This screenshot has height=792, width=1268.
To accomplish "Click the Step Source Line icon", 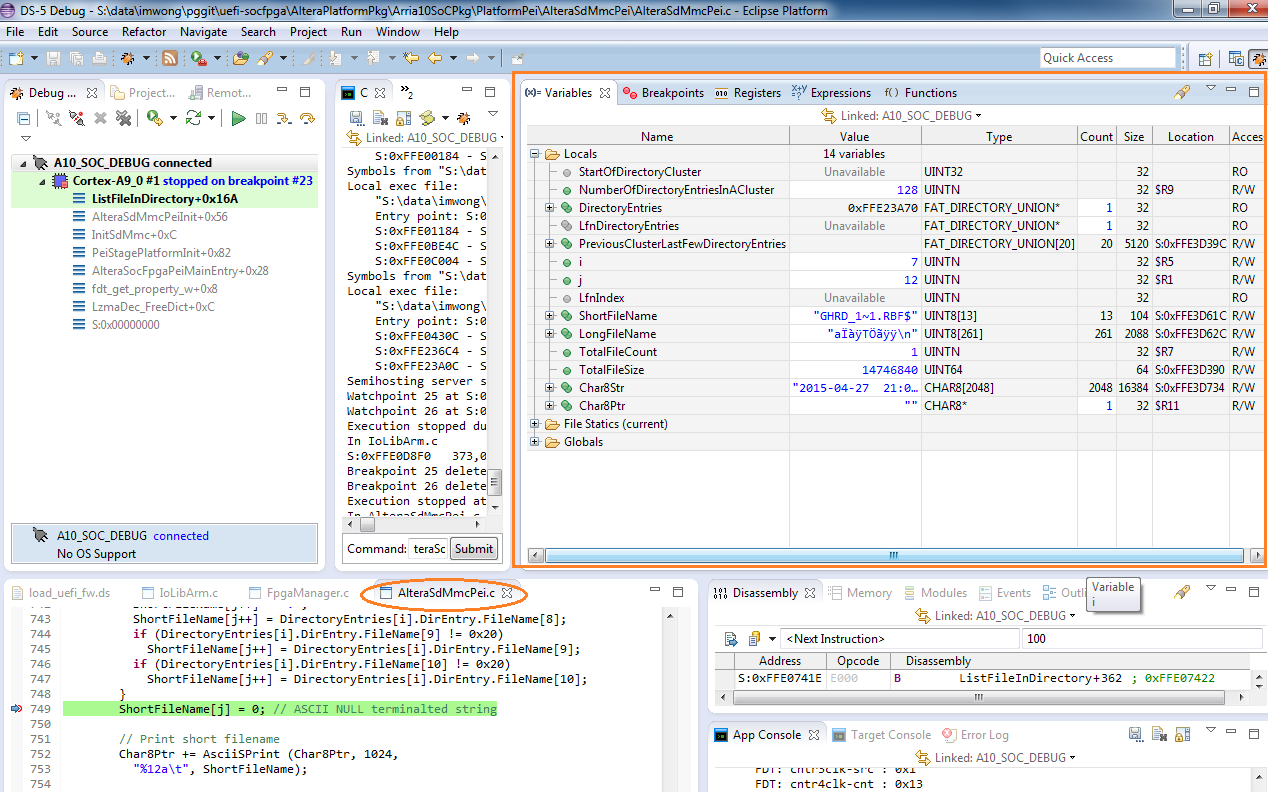I will (284, 118).
